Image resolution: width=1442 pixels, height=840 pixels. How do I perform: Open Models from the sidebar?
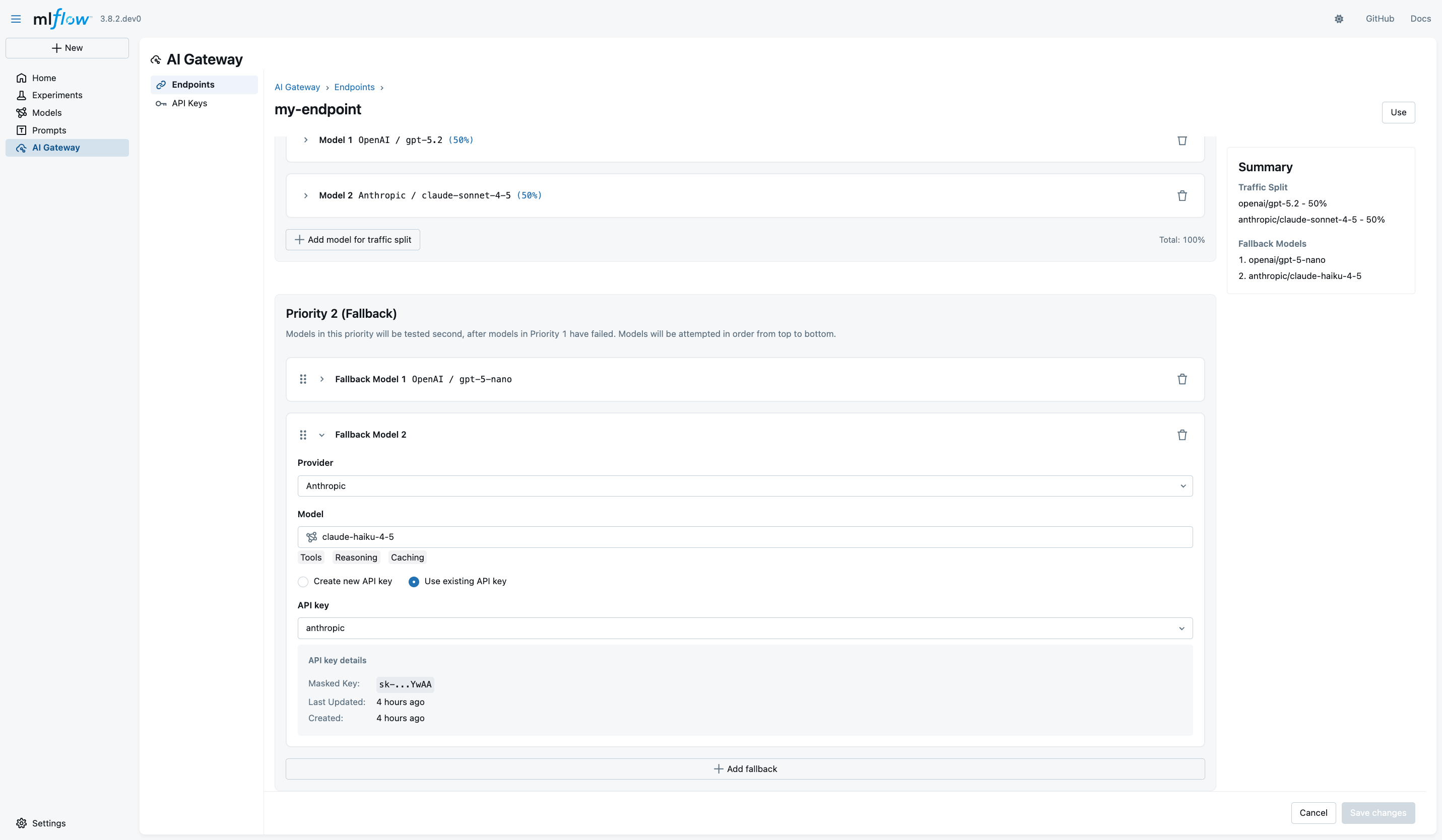tap(46, 113)
